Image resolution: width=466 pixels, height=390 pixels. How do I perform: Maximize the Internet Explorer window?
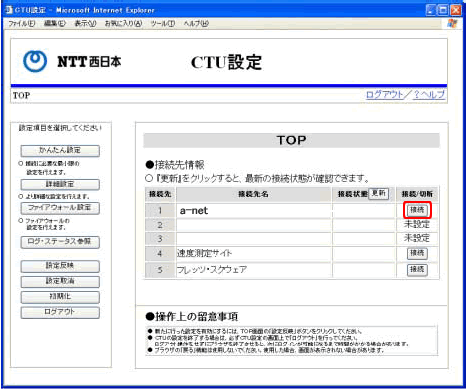pos(443,10)
